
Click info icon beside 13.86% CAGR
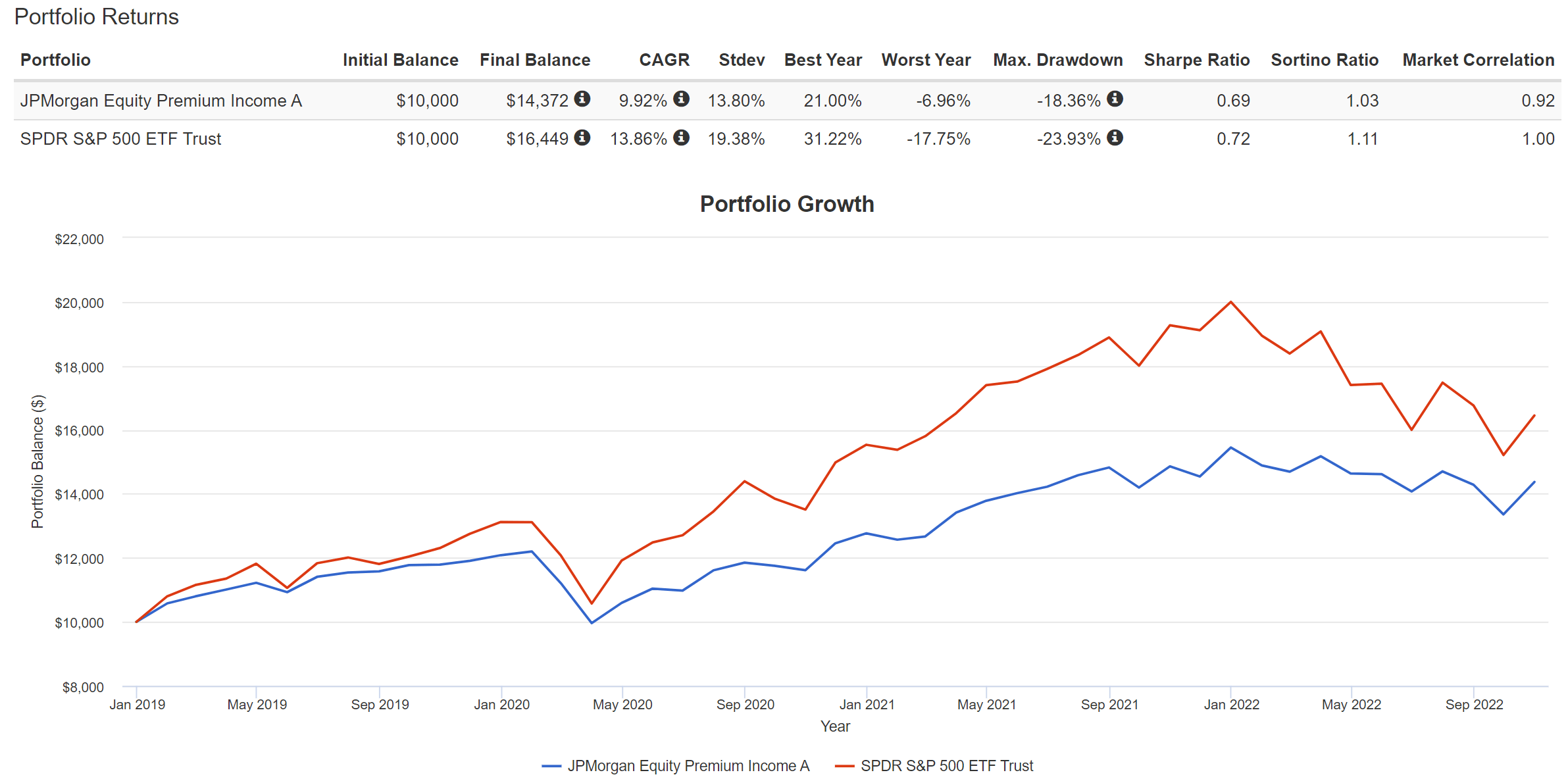681,138
